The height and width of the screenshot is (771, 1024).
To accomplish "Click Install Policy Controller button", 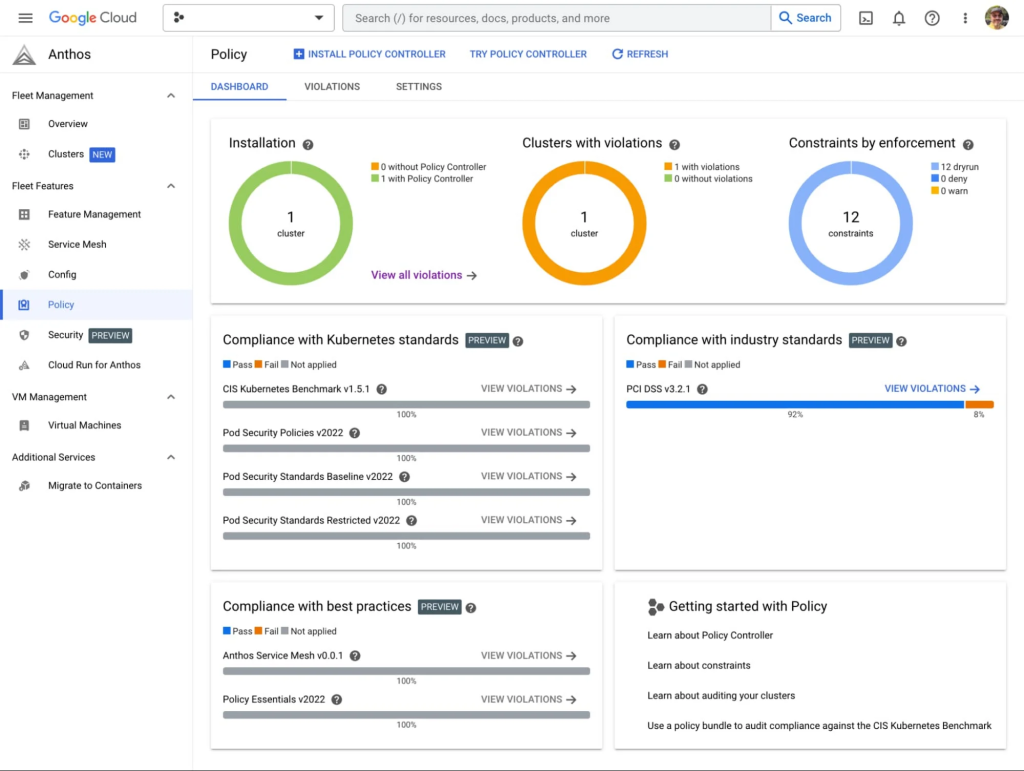I will [369, 54].
